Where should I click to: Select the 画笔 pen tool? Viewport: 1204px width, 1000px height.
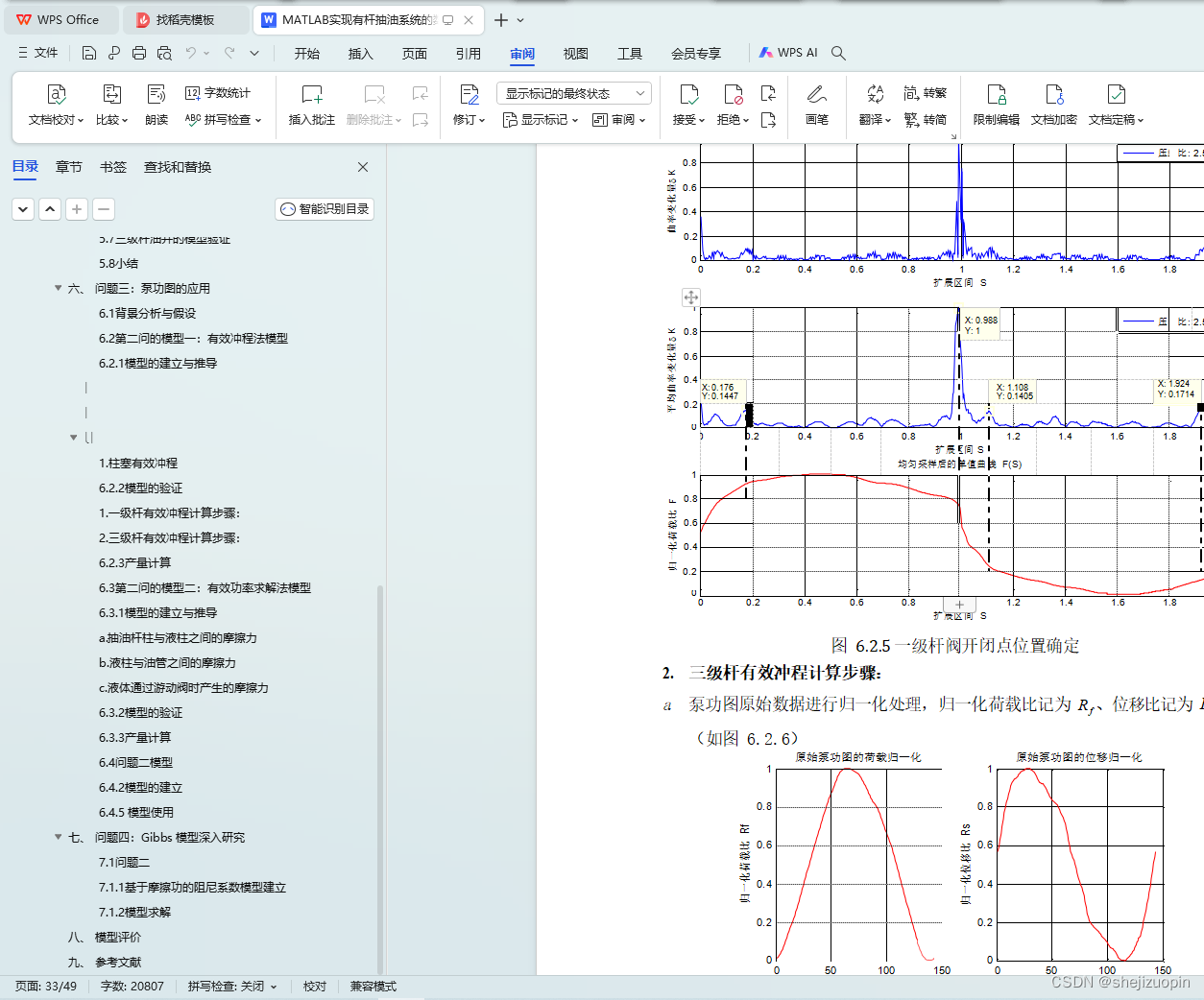817,105
